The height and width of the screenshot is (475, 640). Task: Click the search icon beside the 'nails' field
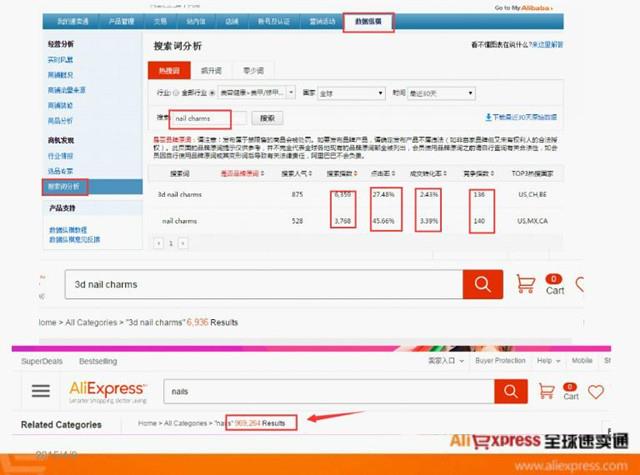511,391
